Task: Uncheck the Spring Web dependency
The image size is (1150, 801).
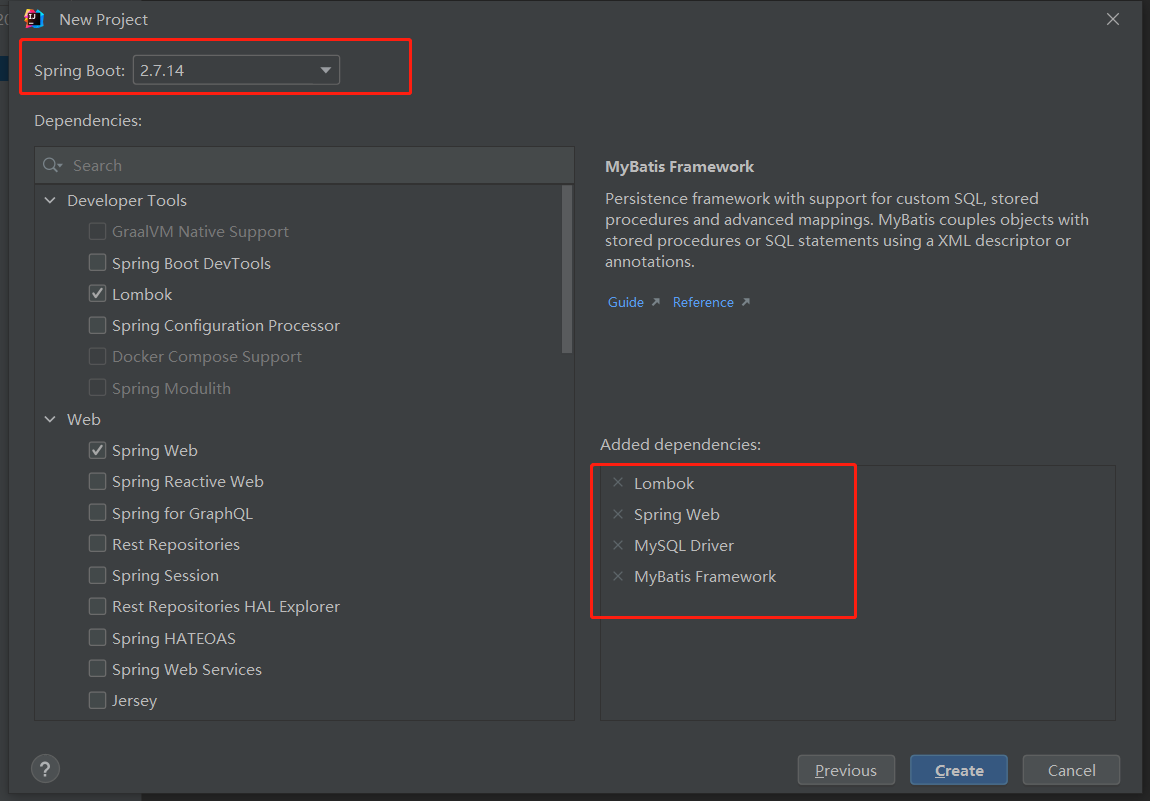Action: point(97,450)
